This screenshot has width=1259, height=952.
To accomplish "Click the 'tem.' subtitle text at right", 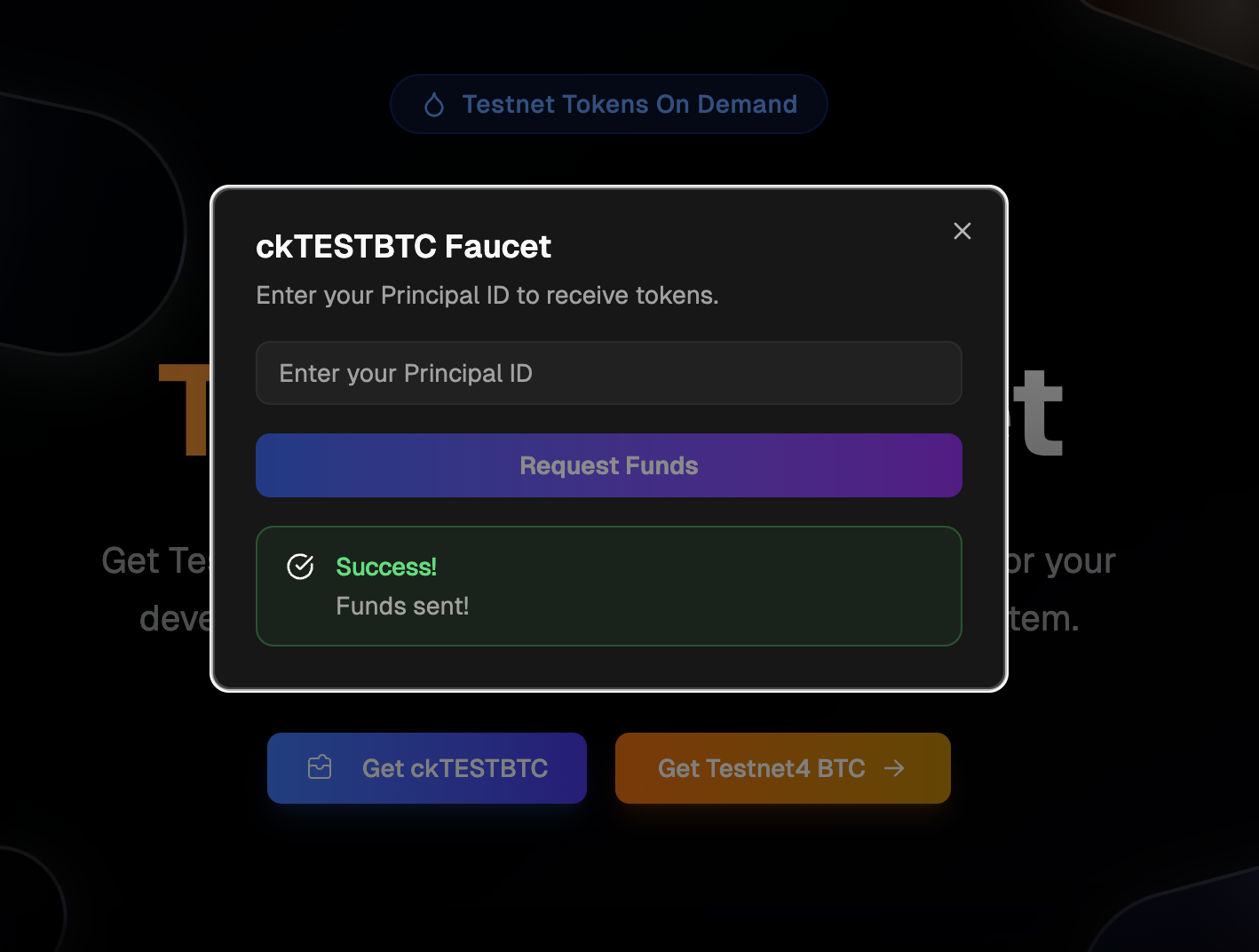I will point(1044,619).
